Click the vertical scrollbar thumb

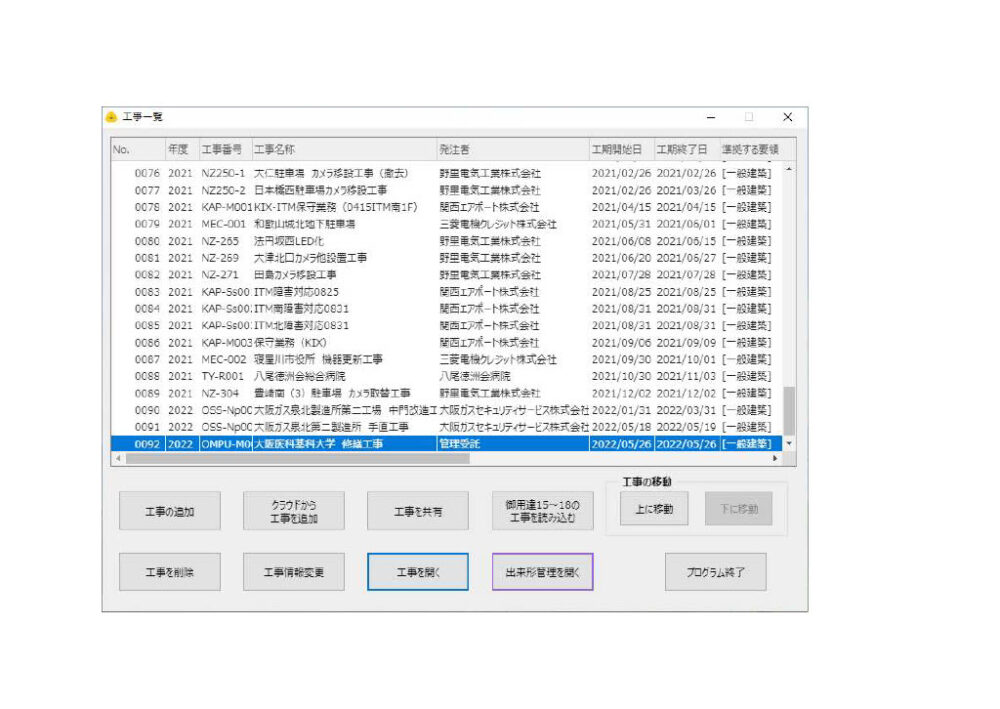tap(789, 410)
